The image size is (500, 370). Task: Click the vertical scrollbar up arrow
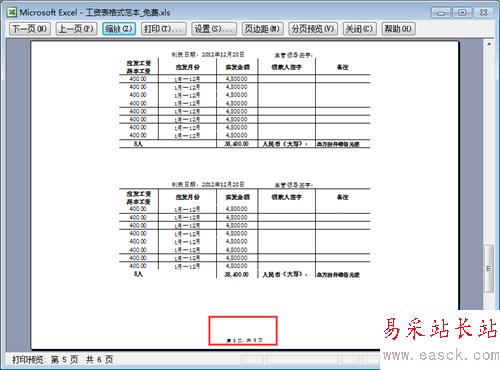point(489,44)
